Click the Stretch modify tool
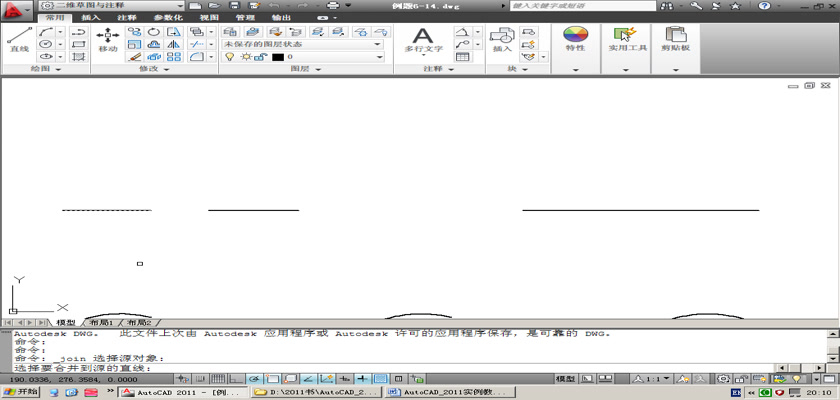Screen dimensions: 840x400 174,32
